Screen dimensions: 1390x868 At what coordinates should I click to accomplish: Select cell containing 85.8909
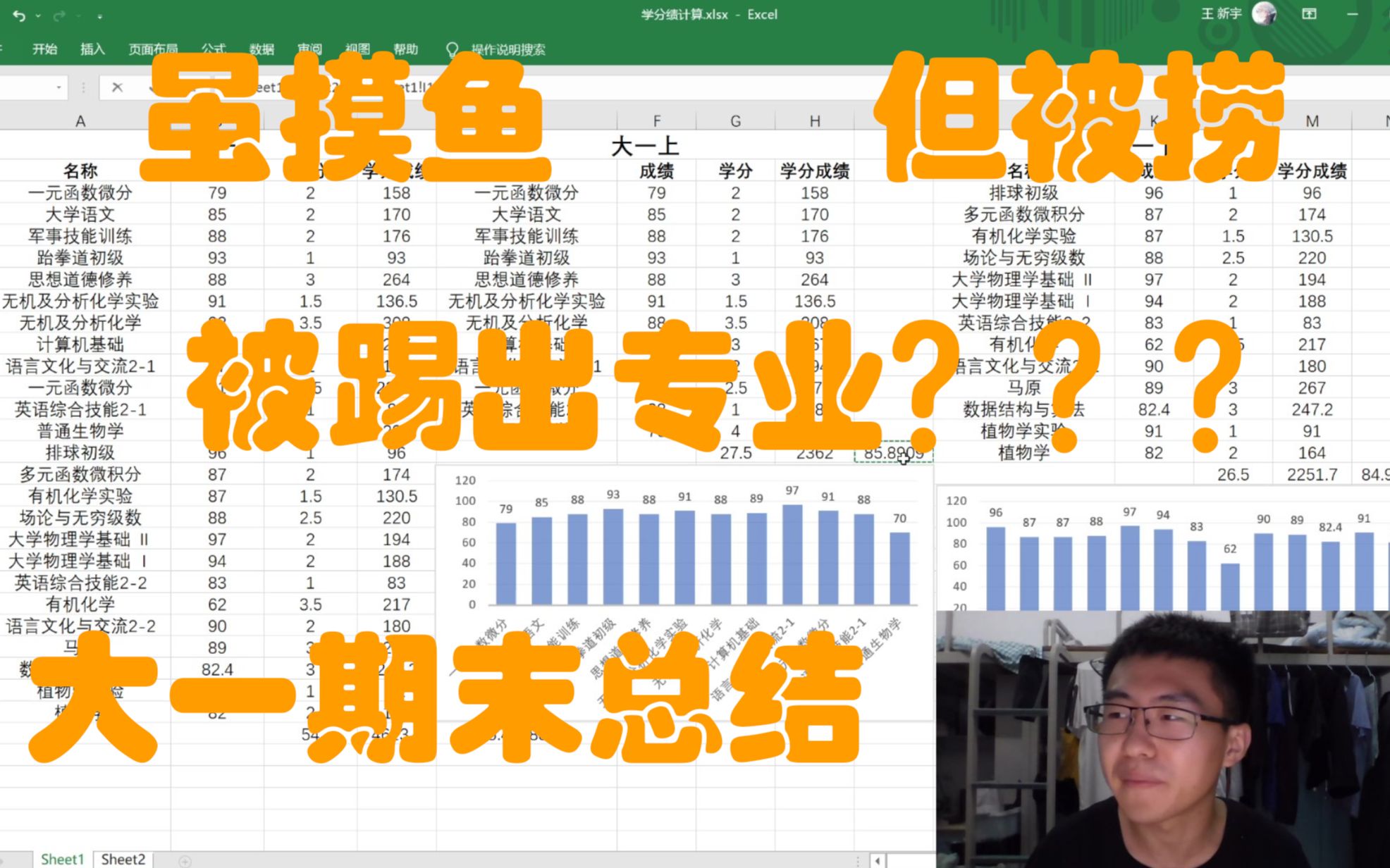pos(893,453)
